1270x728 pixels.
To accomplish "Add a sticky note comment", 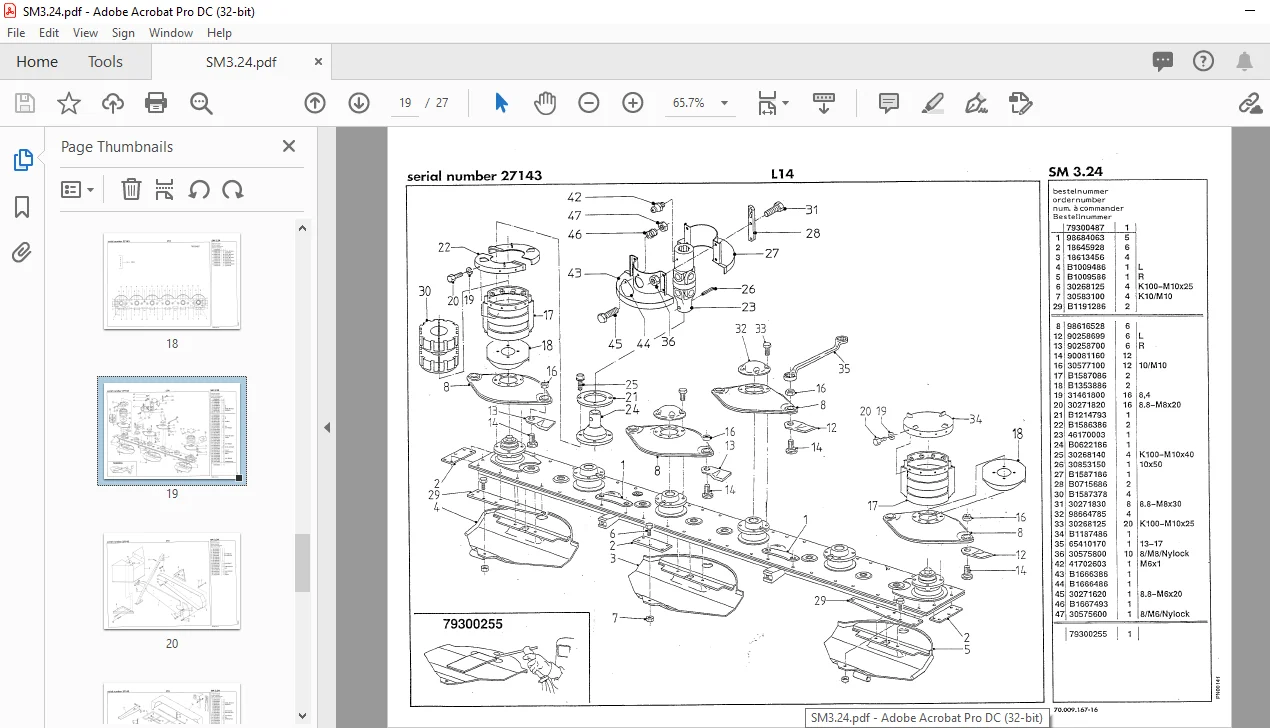I will tap(888, 103).
